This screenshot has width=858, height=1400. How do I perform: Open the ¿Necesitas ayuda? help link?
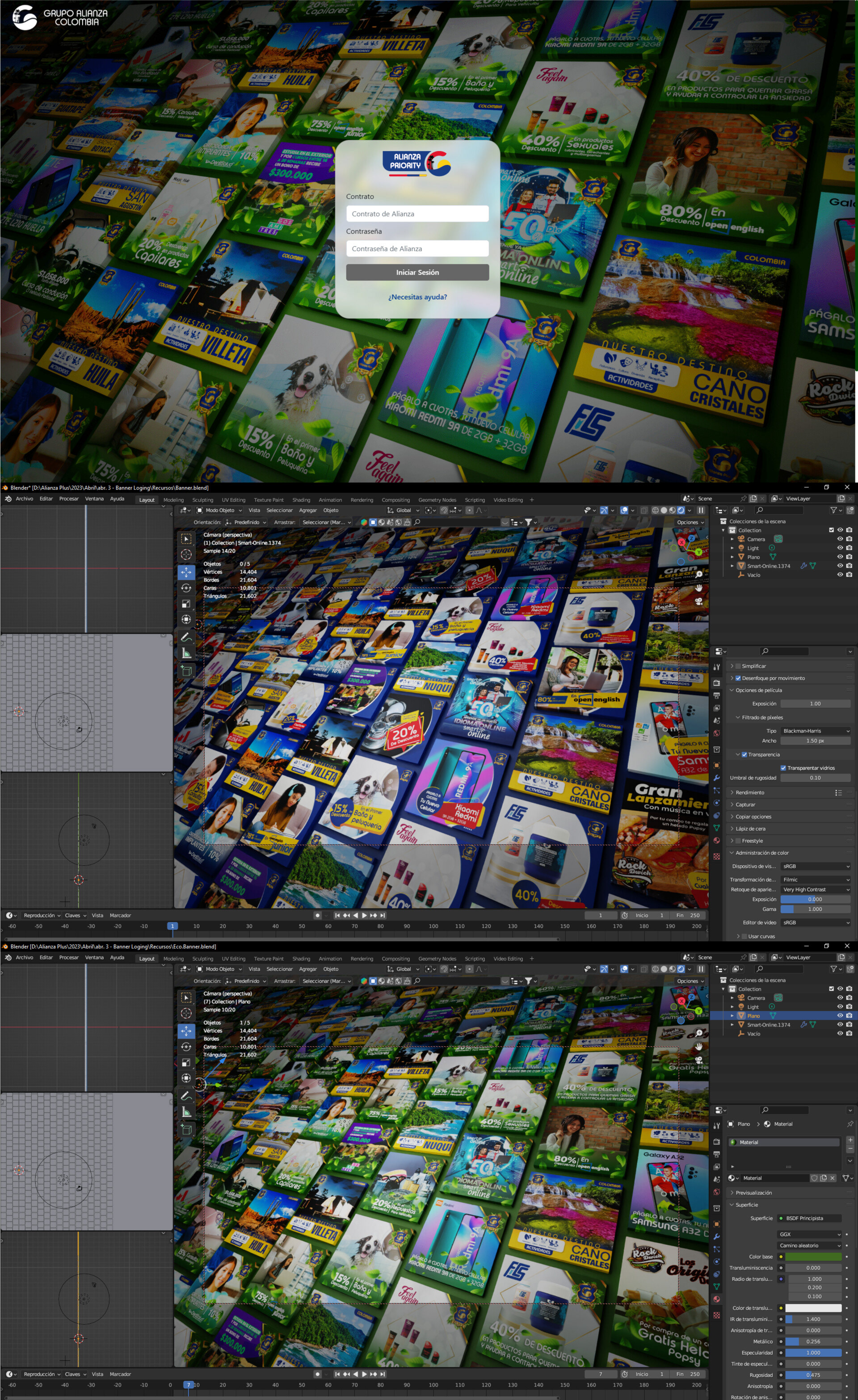click(x=417, y=297)
